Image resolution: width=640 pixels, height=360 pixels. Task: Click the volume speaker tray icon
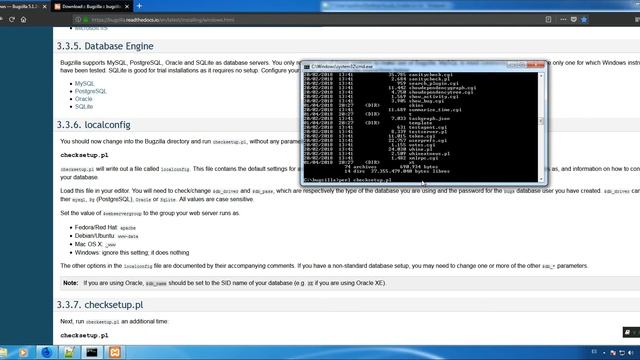(631, 353)
